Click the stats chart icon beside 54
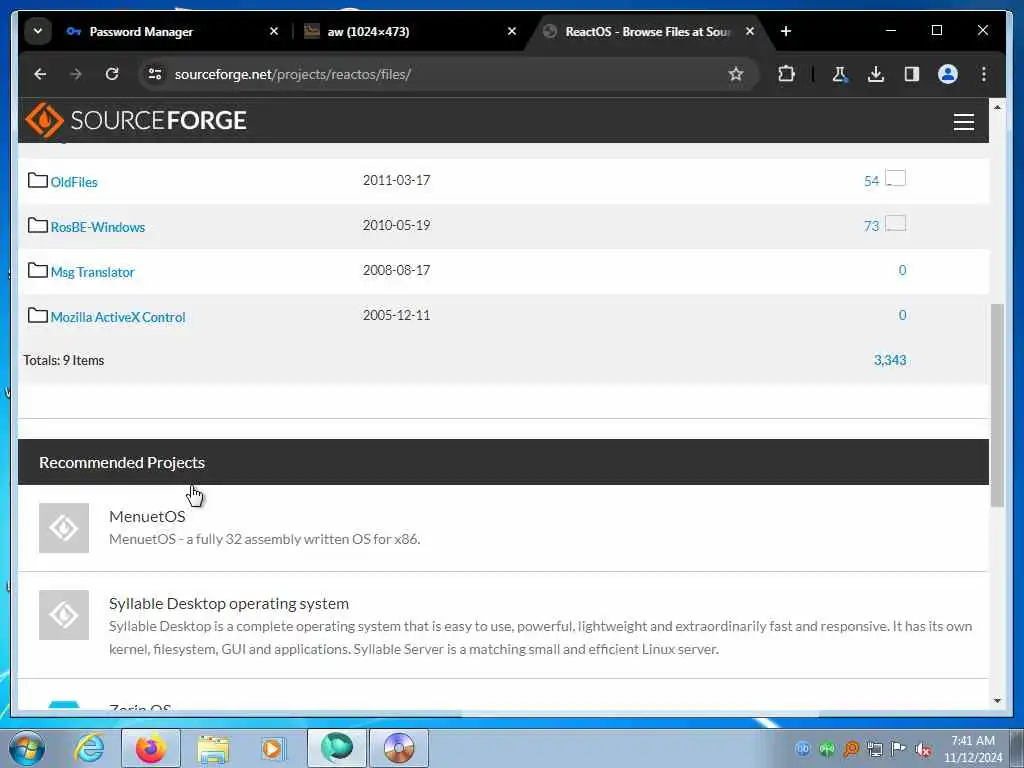 [895, 178]
